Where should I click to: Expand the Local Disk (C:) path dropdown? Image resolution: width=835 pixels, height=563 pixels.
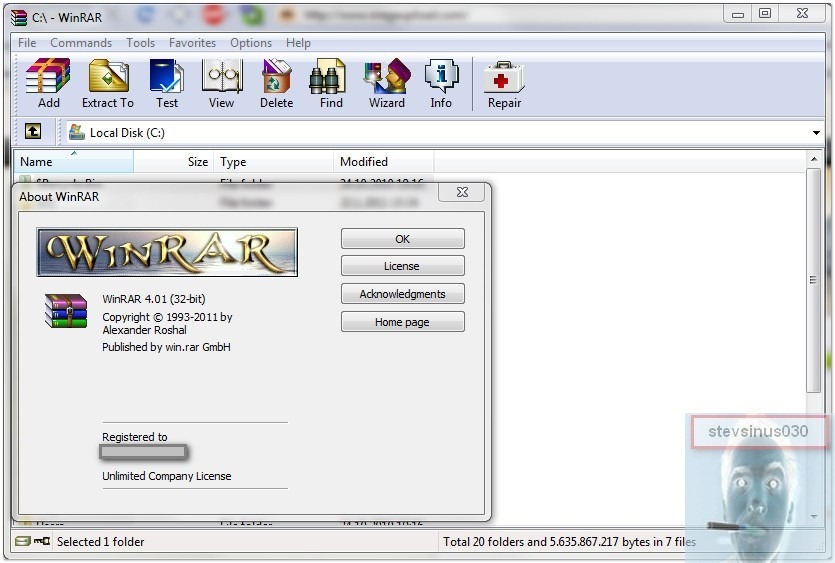click(x=816, y=133)
